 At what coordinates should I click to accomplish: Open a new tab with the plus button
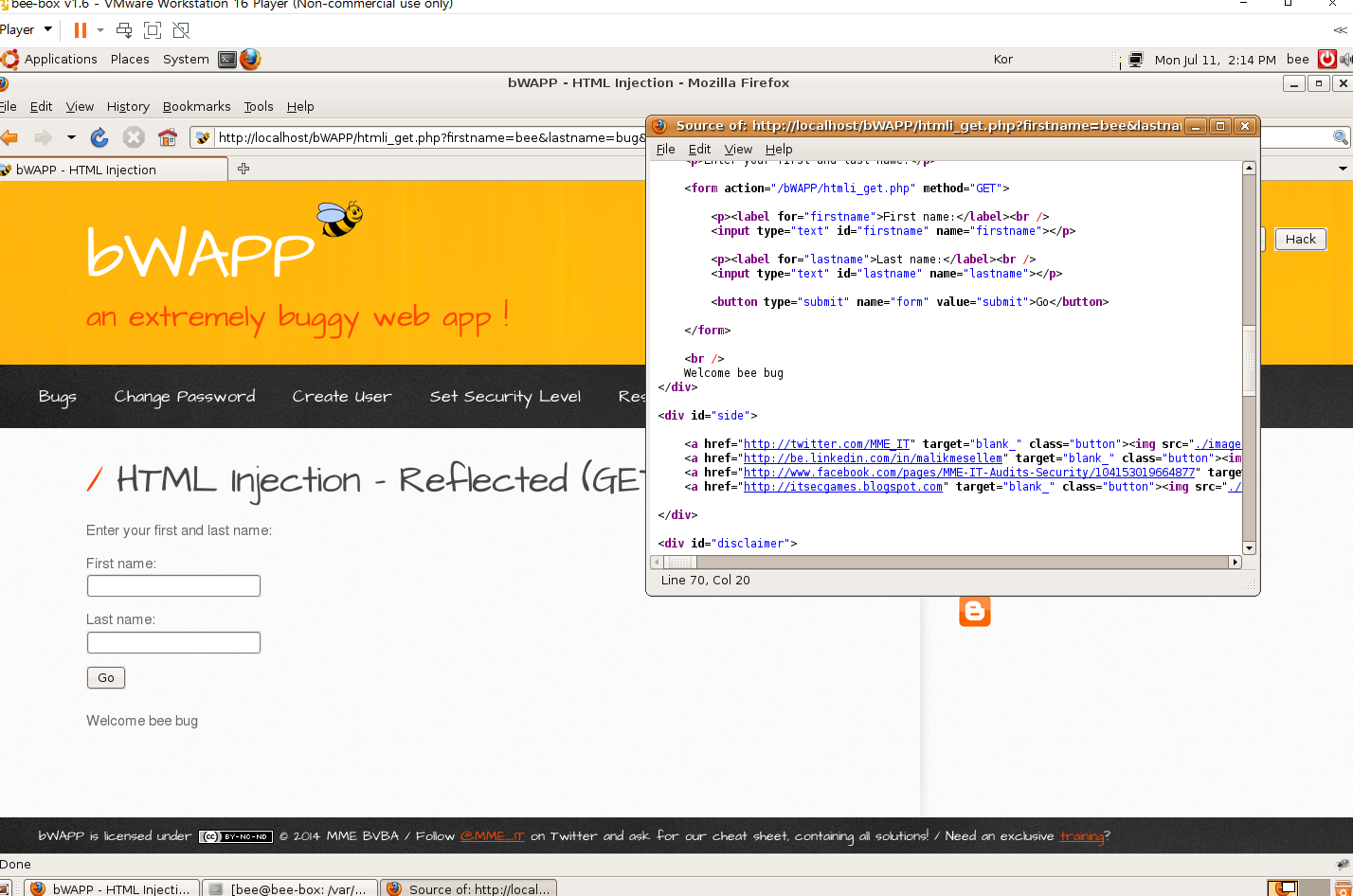(244, 169)
